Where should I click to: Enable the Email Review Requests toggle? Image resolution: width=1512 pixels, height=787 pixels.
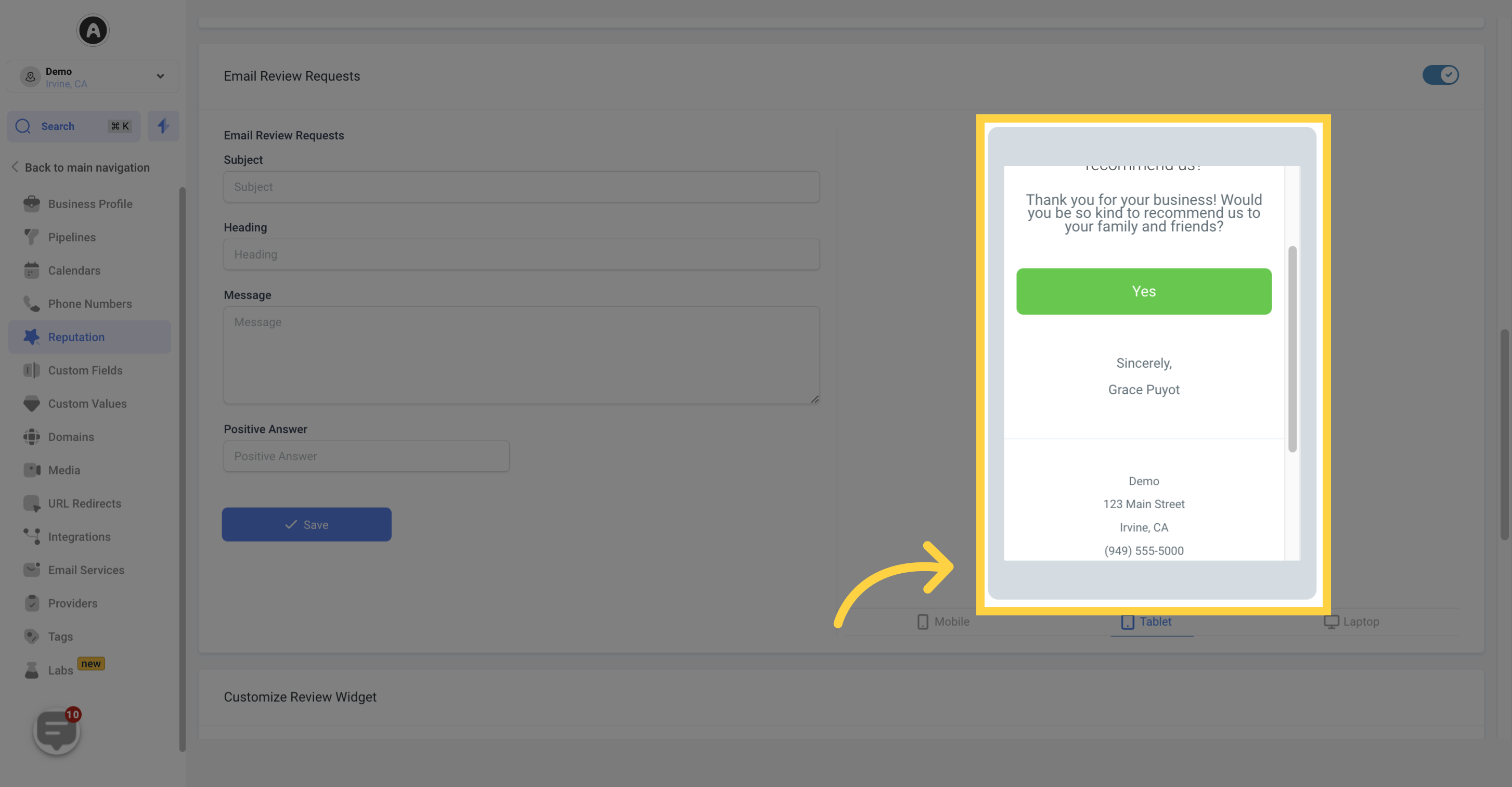1440,75
